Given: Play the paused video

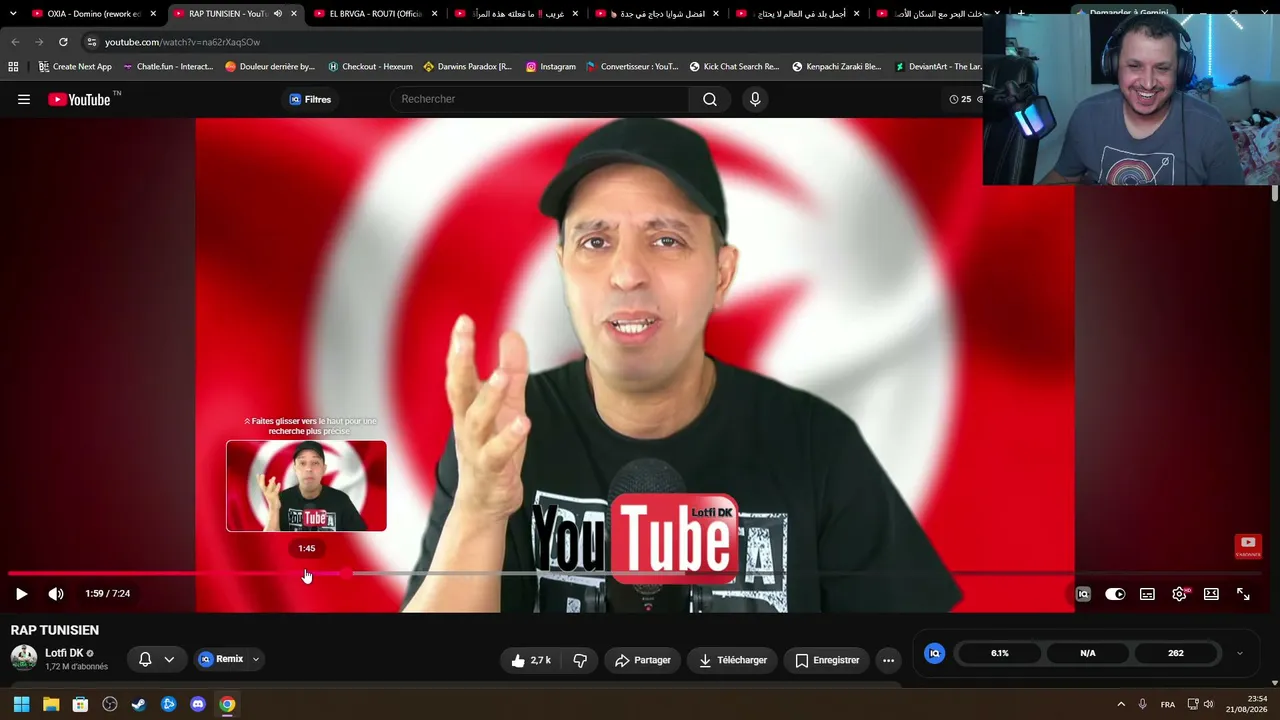Looking at the screenshot, I should point(21,594).
